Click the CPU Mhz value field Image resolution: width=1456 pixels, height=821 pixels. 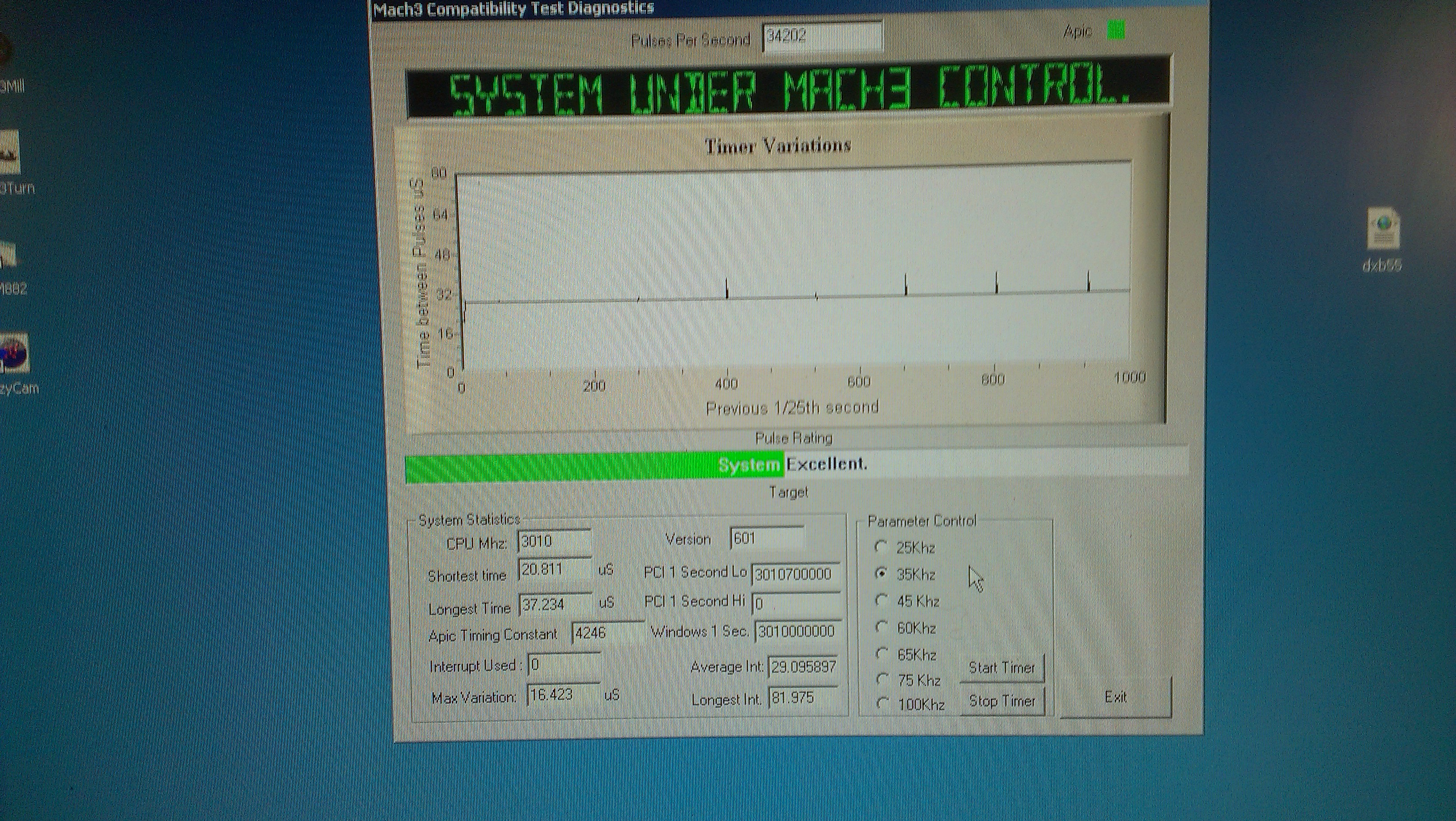(554, 542)
